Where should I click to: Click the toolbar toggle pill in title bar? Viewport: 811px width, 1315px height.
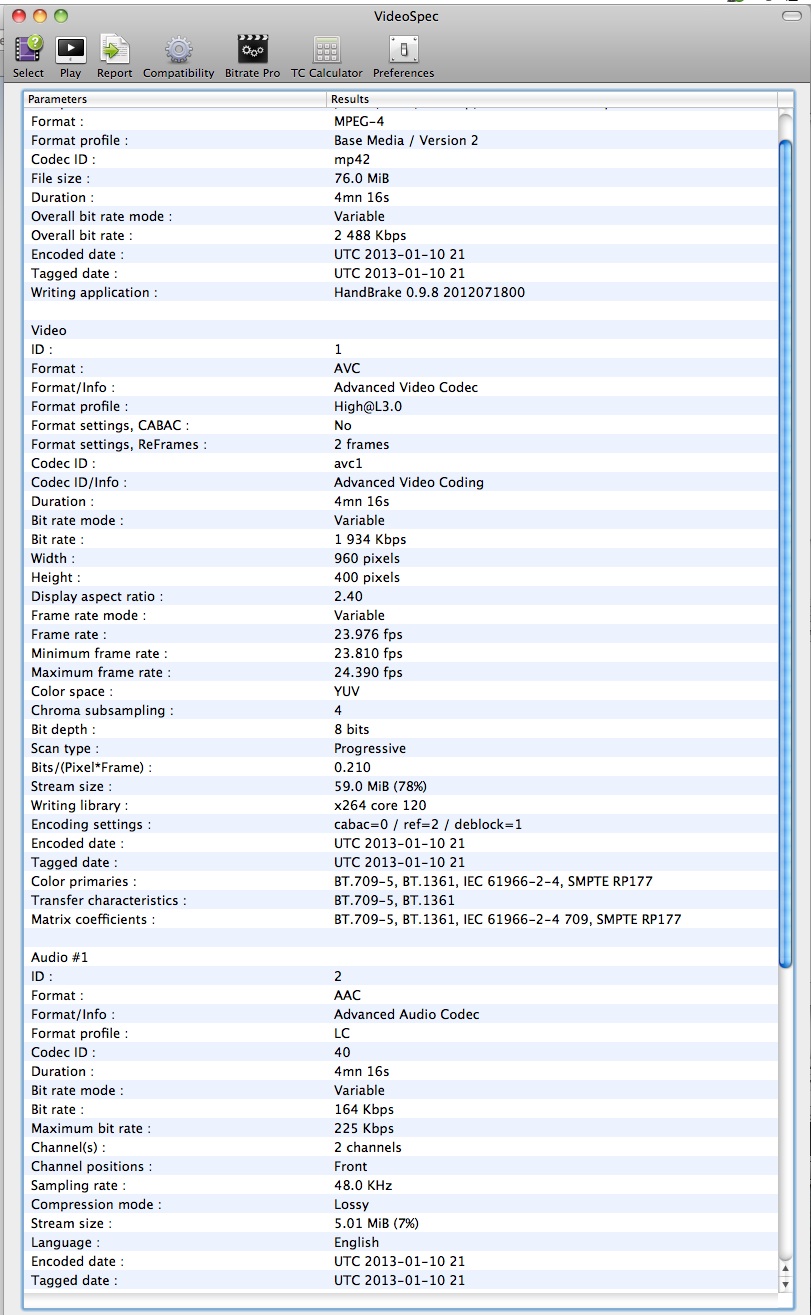pos(791,16)
